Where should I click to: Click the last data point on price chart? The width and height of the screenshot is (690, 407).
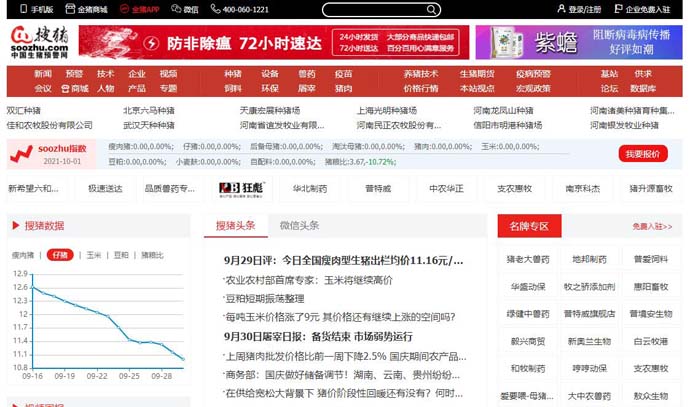(183, 359)
